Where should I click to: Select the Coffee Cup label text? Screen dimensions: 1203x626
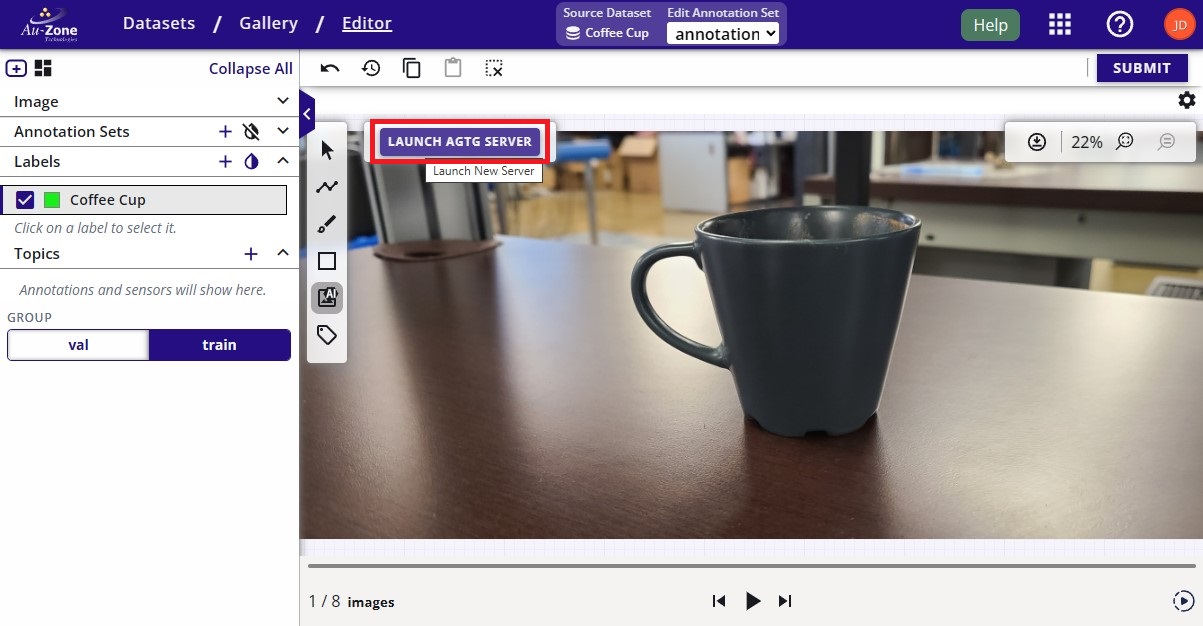click(108, 200)
